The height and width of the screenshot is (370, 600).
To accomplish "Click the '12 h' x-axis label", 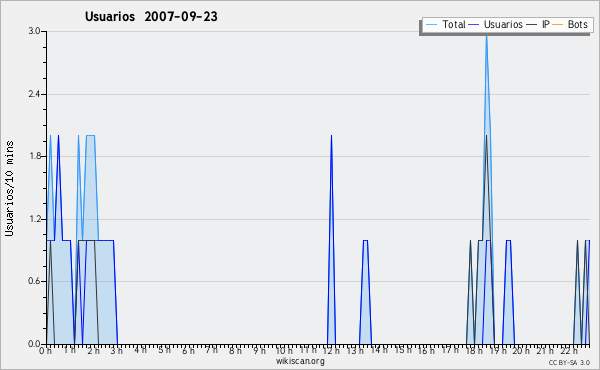I will [331, 350].
